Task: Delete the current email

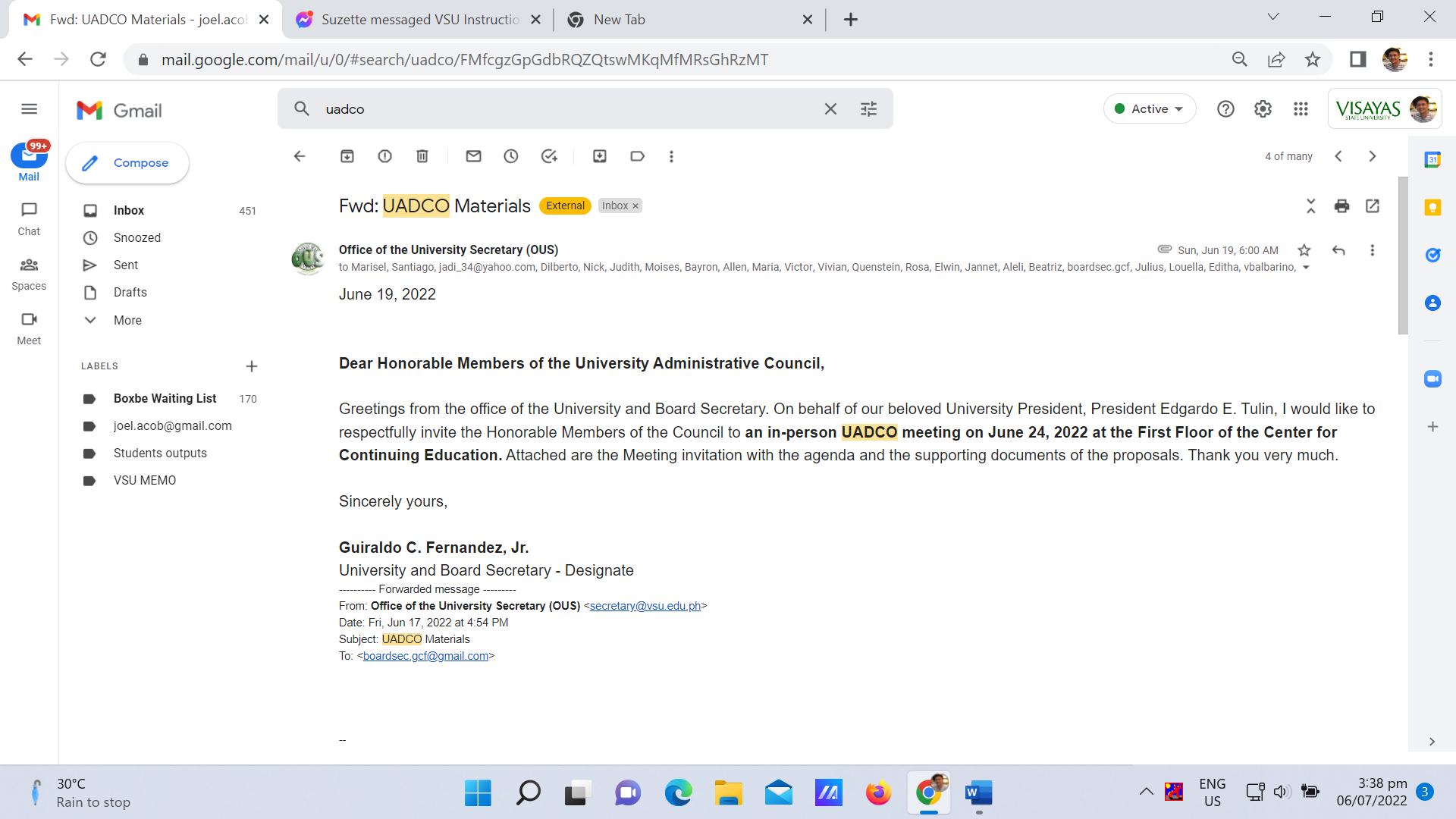Action: point(422,156)
